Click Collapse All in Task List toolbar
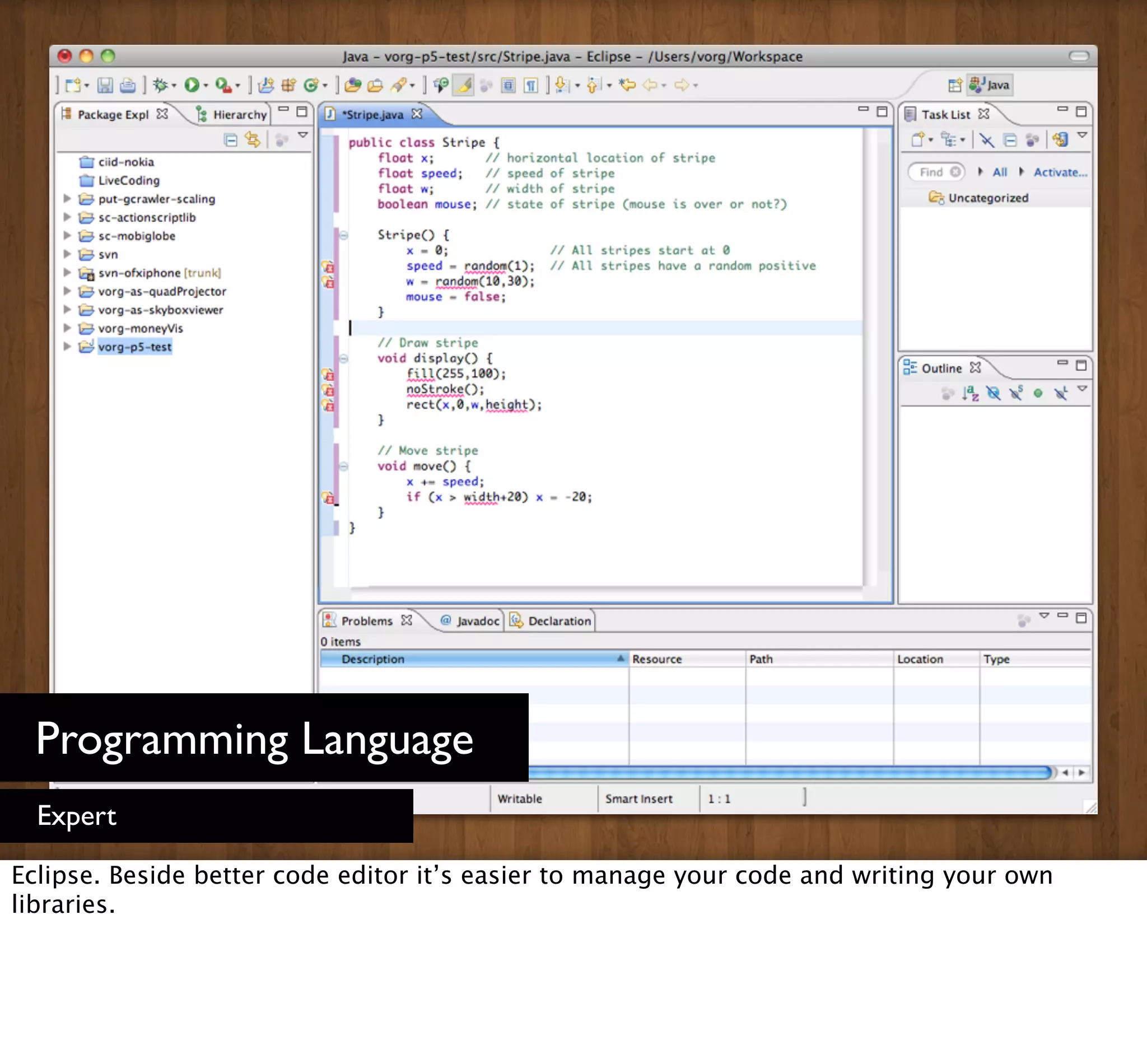1147x1064 pixels. tap(1010, 140)
